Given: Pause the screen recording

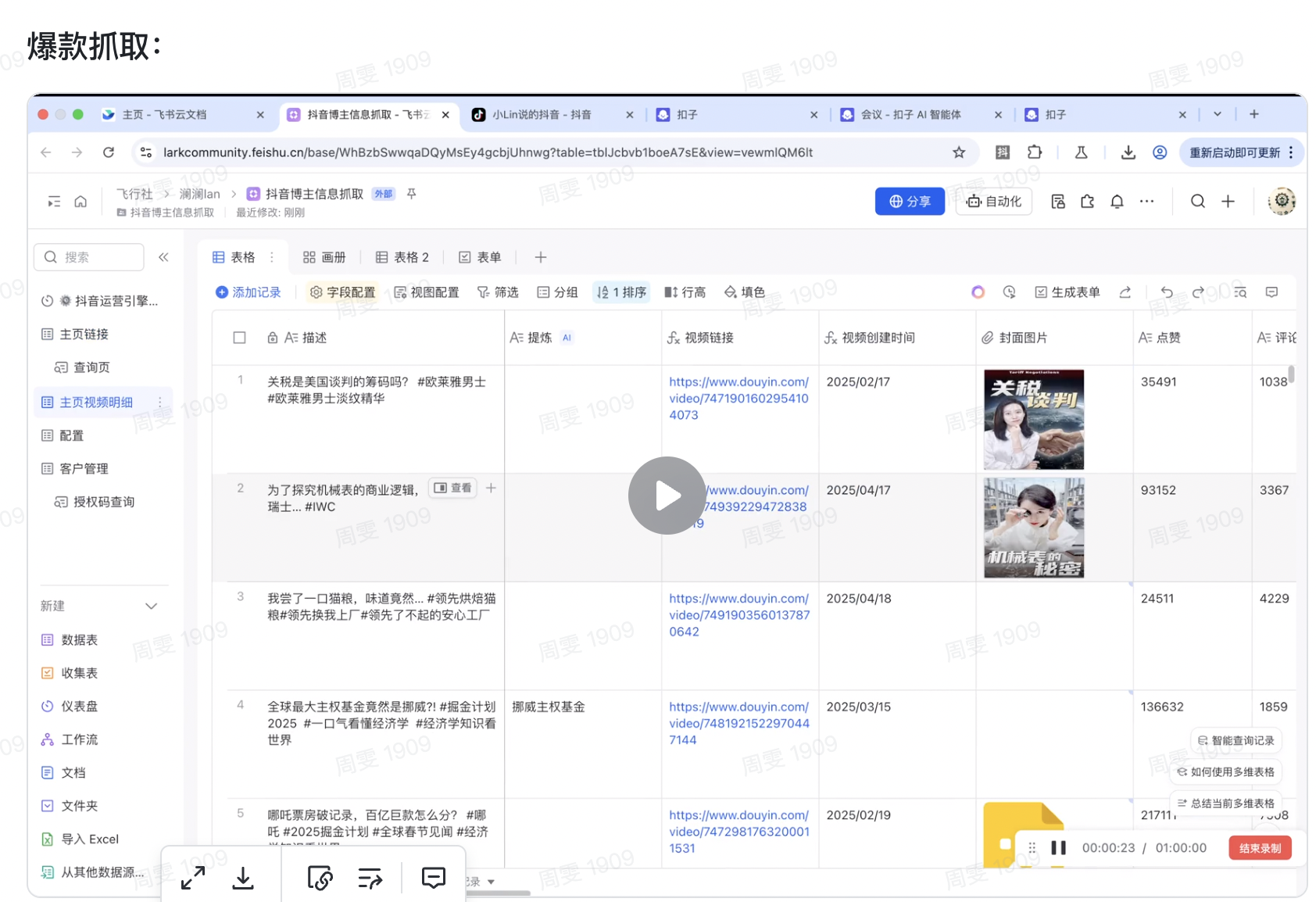Looking at the screenshot, I should click(1058, 848).
